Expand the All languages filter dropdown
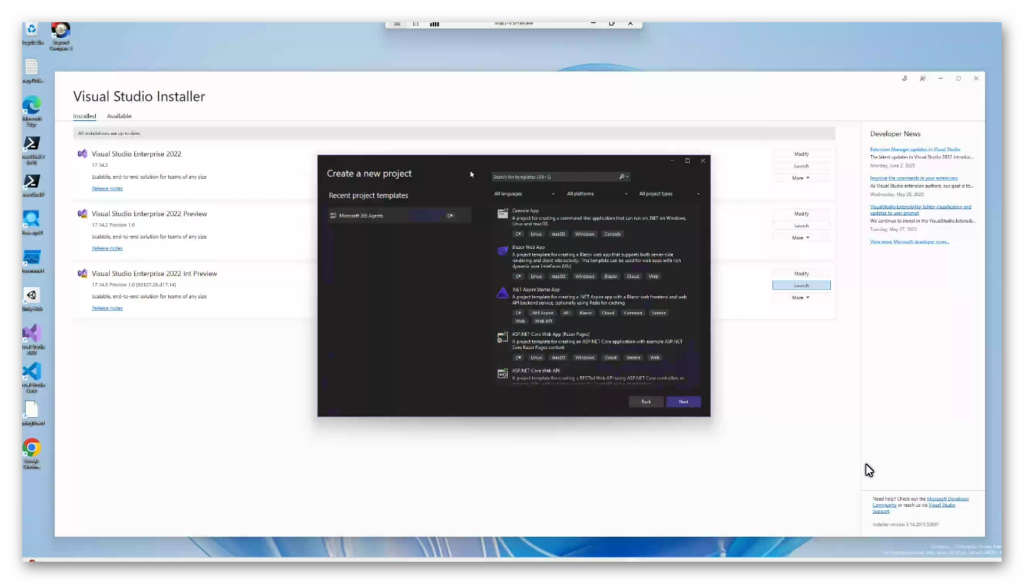This screenshot has height=584, width=1024. click(524, 194)
